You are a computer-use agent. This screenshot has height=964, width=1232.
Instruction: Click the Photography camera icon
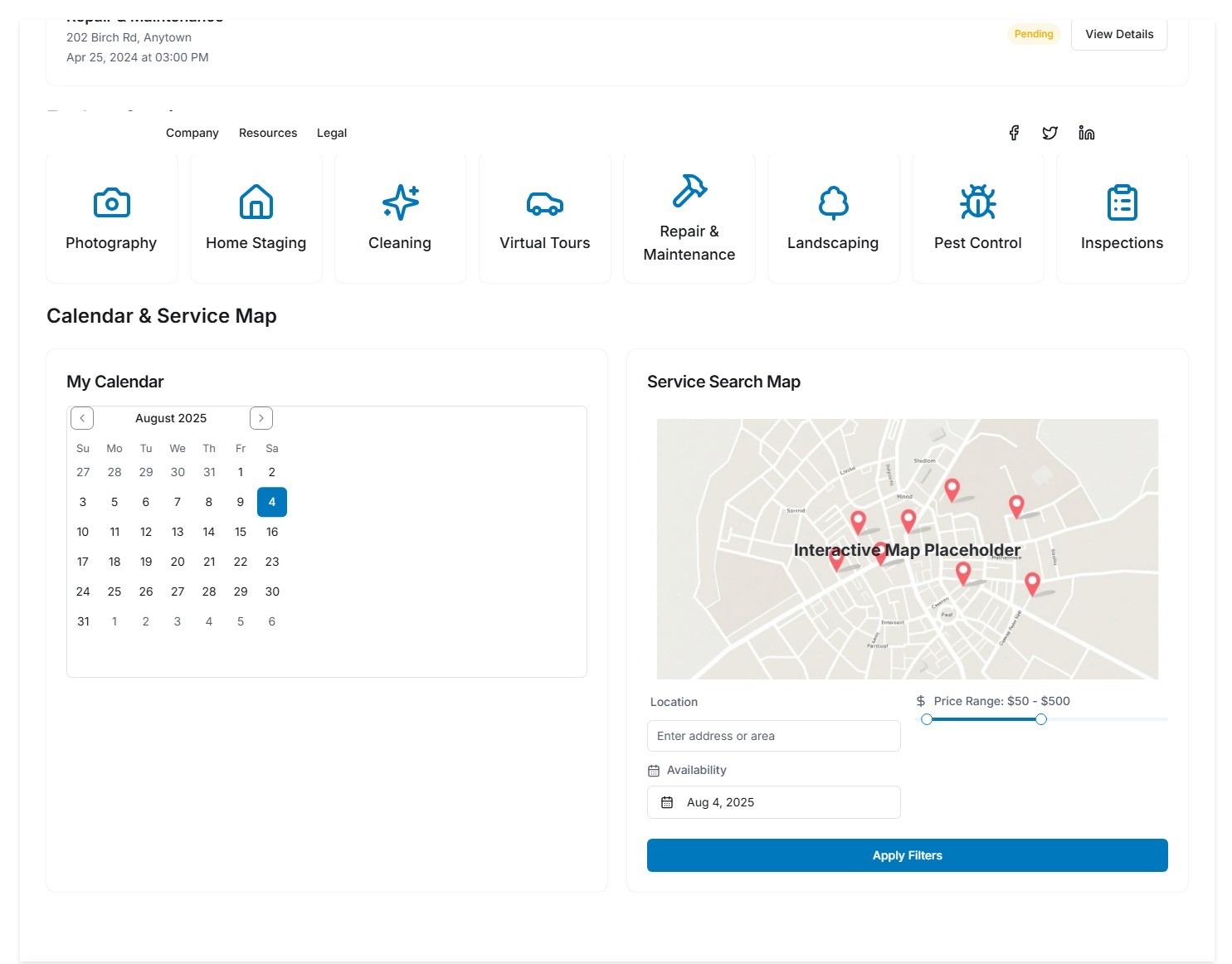(x=112, y=202)
